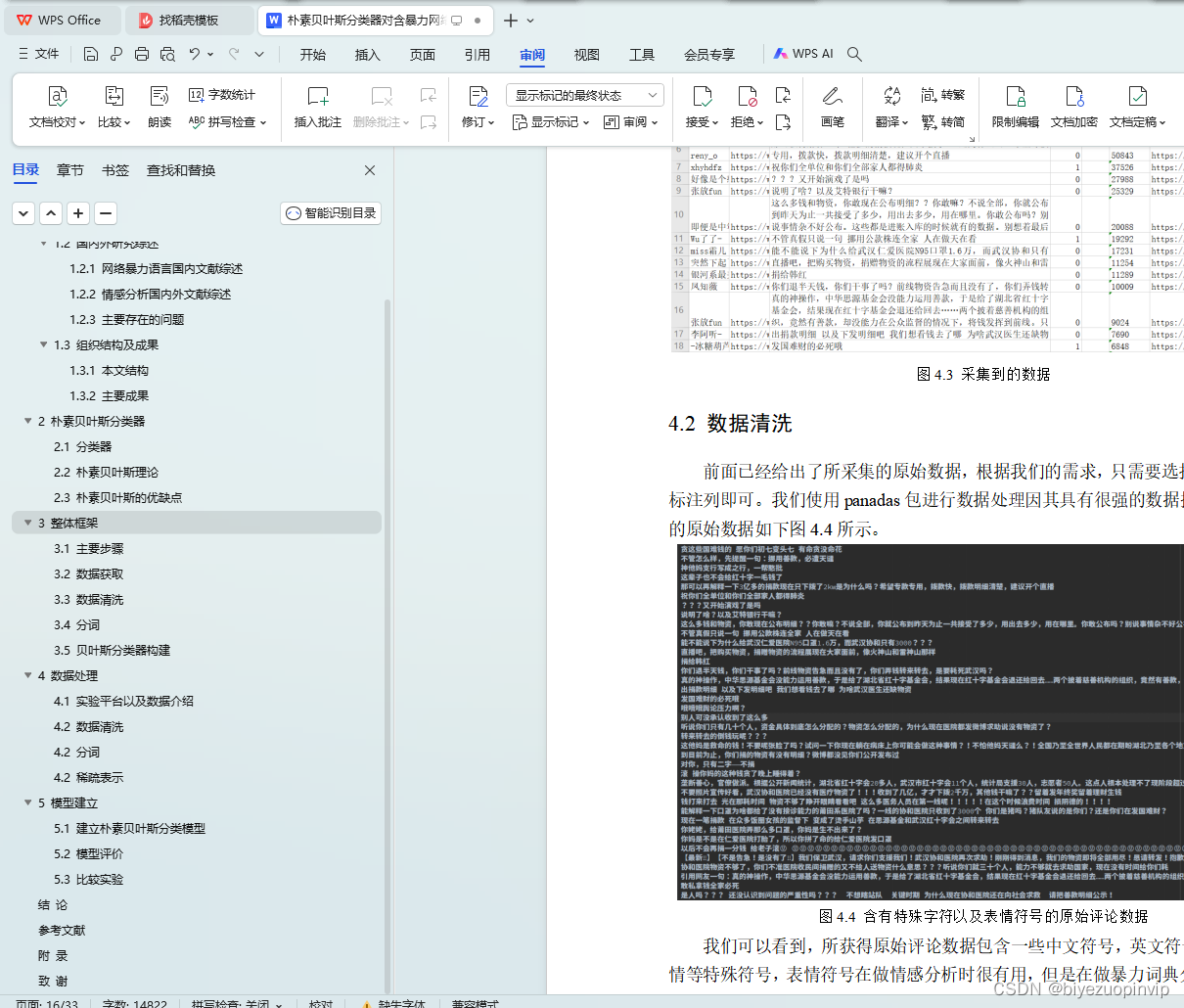
Task: Toggle 修订 track changes mode
Action: click(x=477, y=108)
